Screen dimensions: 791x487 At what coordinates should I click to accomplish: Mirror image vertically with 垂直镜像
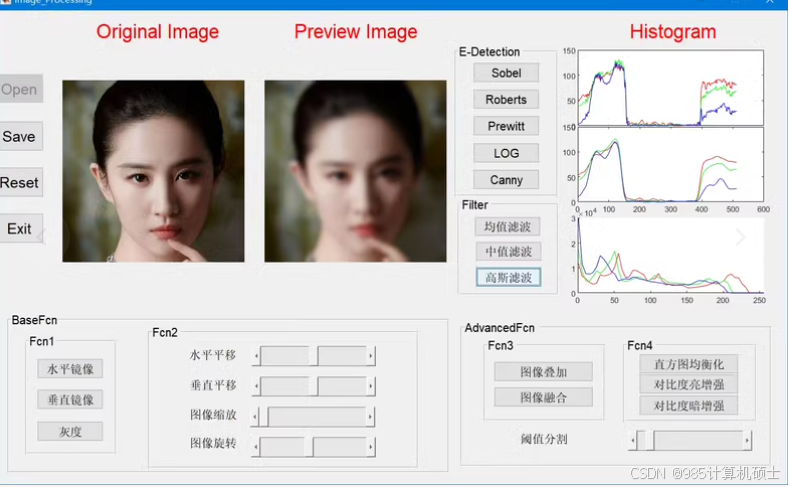(70, 400)
